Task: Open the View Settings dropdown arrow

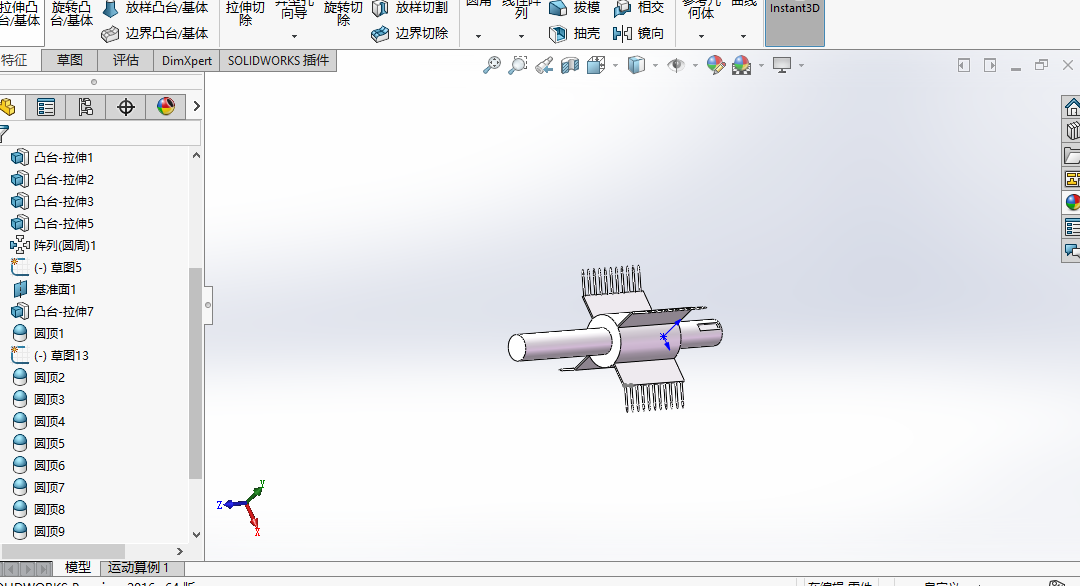Action: point(801,66)
